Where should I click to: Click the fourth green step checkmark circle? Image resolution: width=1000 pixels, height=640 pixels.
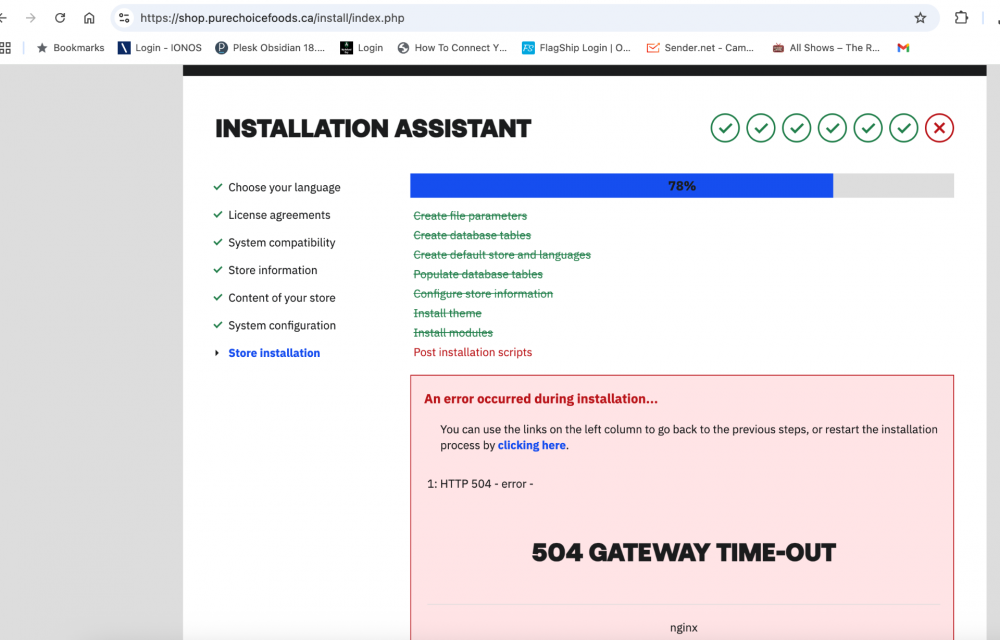click(832, 128)
